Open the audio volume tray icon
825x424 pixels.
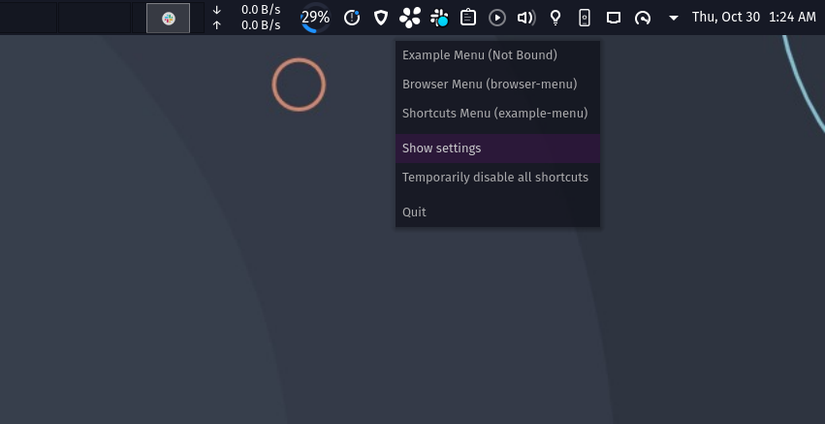(x=526, y=18)
